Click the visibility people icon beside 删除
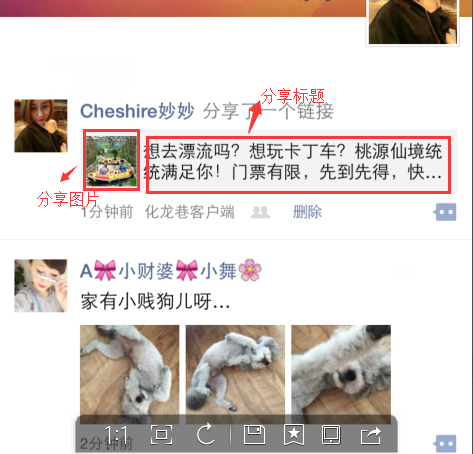The height and width of the screenshot is (454, 473). 260,212
